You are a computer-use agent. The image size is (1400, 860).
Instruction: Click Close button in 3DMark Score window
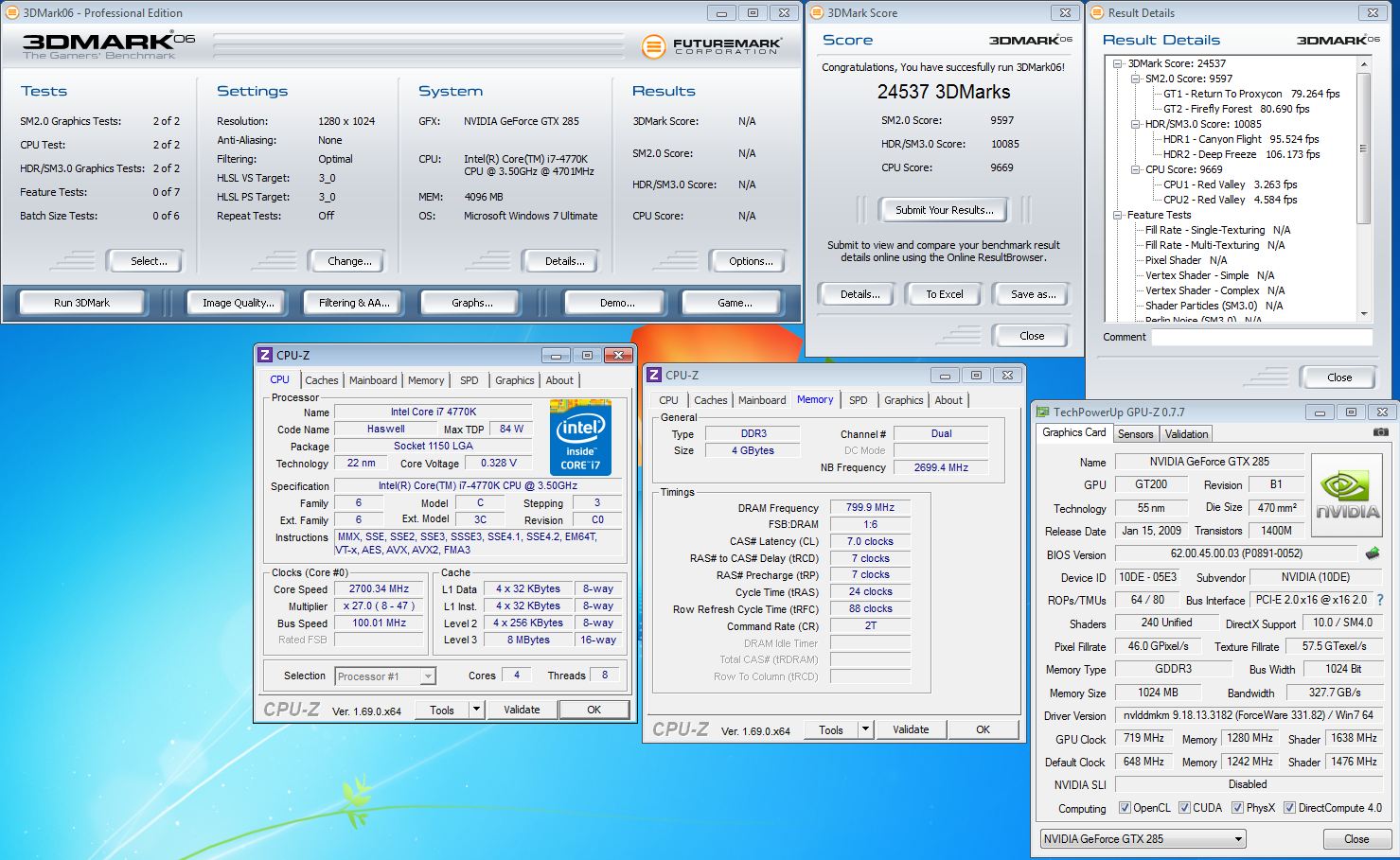(x=1032, y=336)
